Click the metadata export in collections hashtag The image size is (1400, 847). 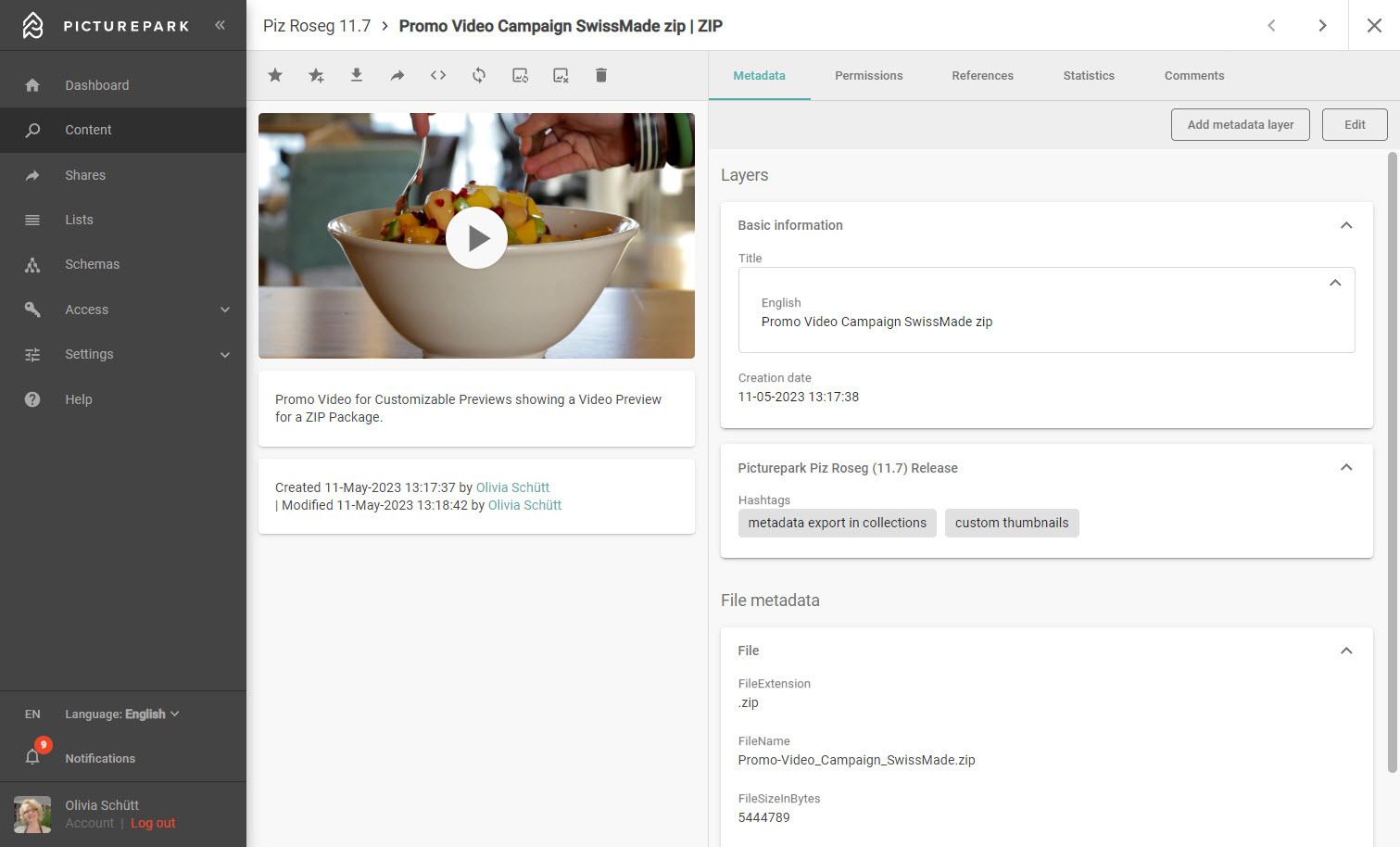838,523
